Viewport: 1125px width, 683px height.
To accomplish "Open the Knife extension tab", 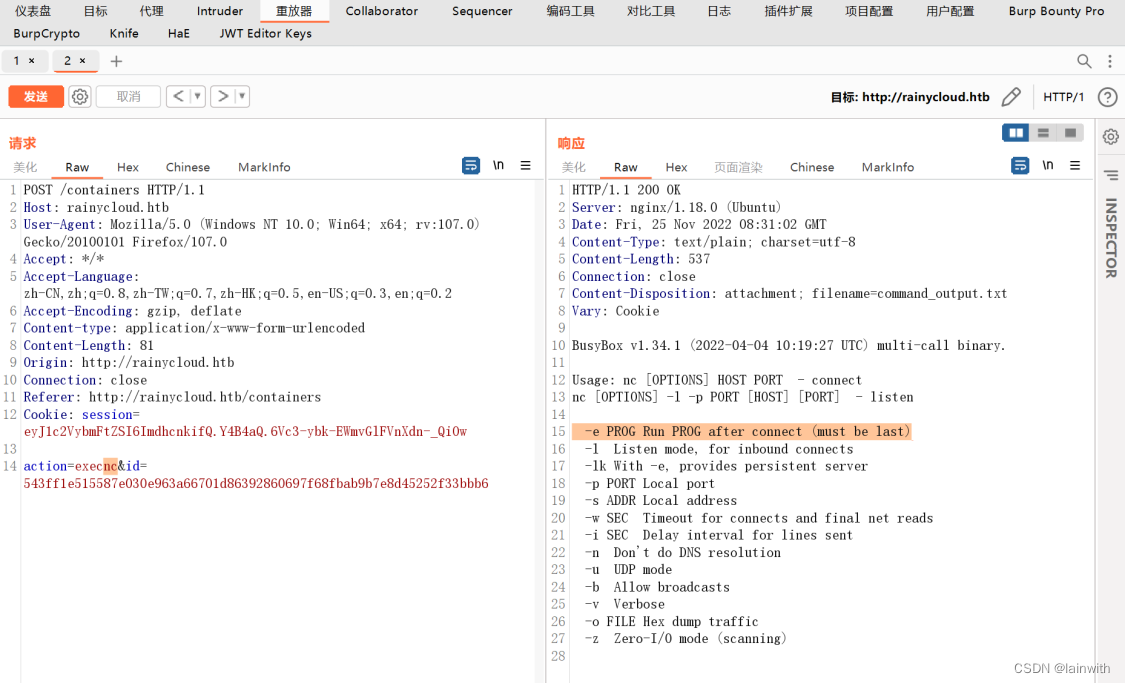I will click(x=124, y=33).
